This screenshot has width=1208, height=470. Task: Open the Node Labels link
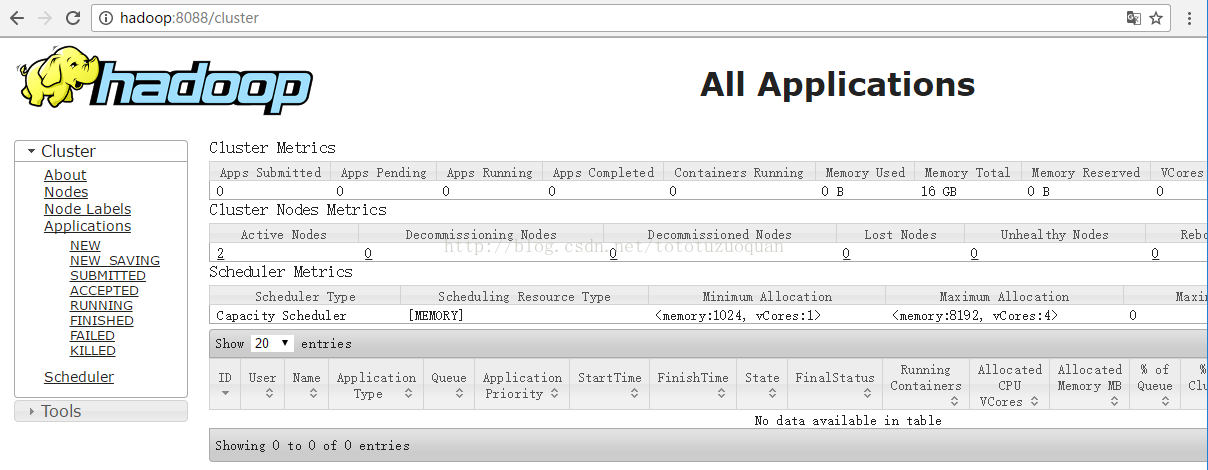click(x=87, y=209)
